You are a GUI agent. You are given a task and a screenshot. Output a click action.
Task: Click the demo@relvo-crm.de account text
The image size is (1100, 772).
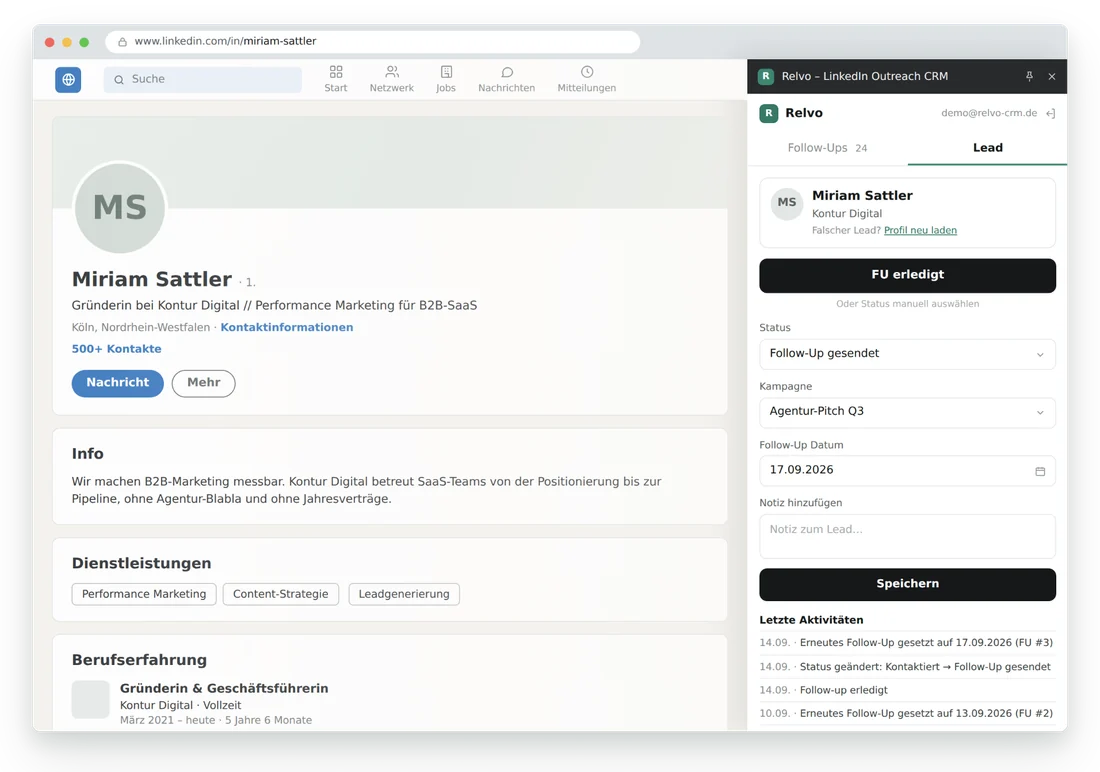[988, 113]
